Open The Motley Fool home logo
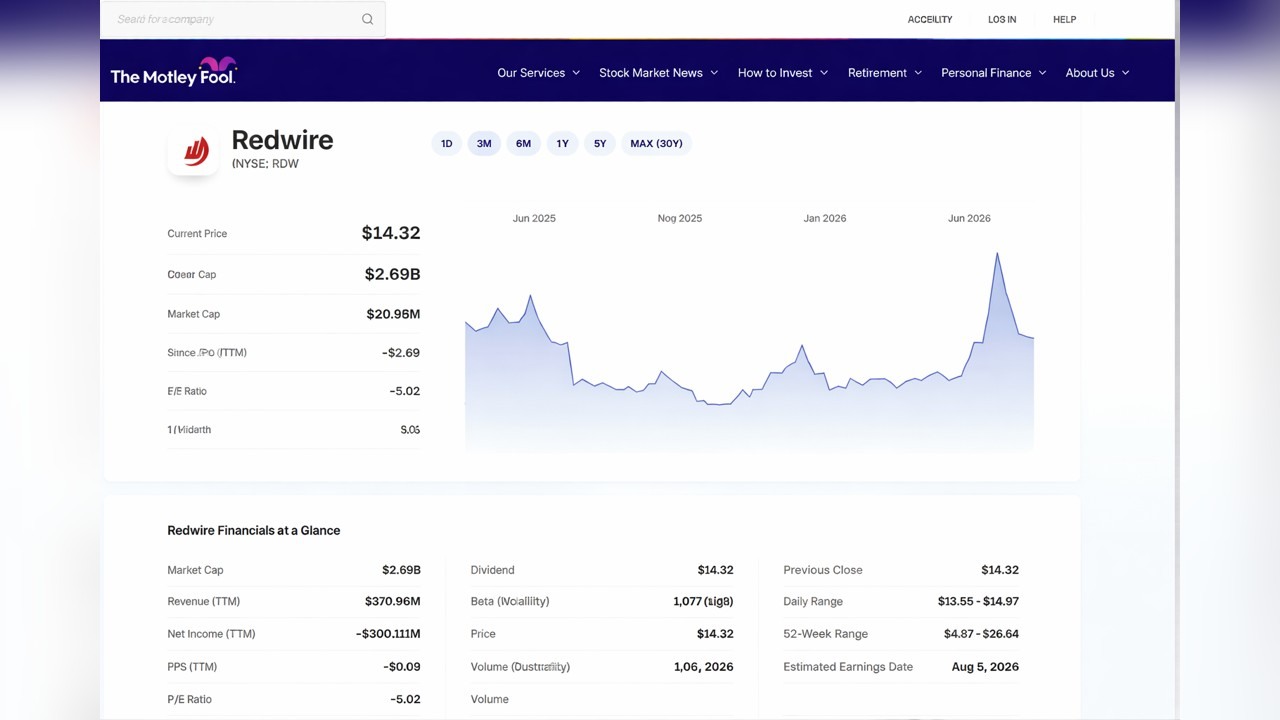 point(173,72)
